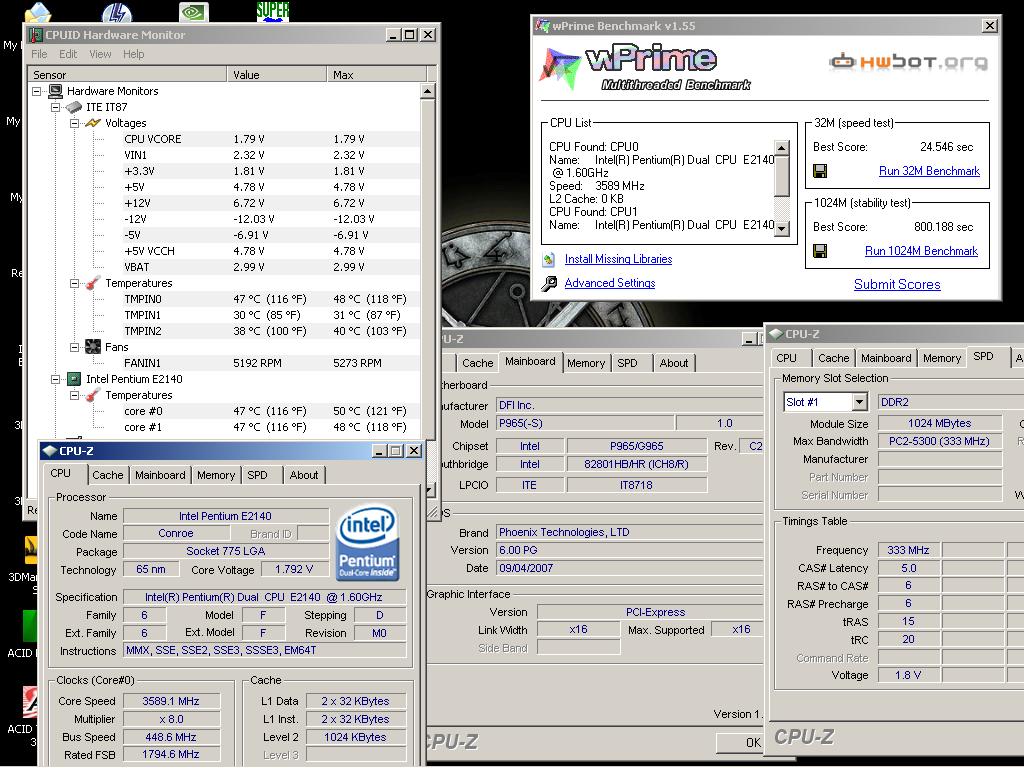Click the Hardware Monitors computer icon

point(56,91)
